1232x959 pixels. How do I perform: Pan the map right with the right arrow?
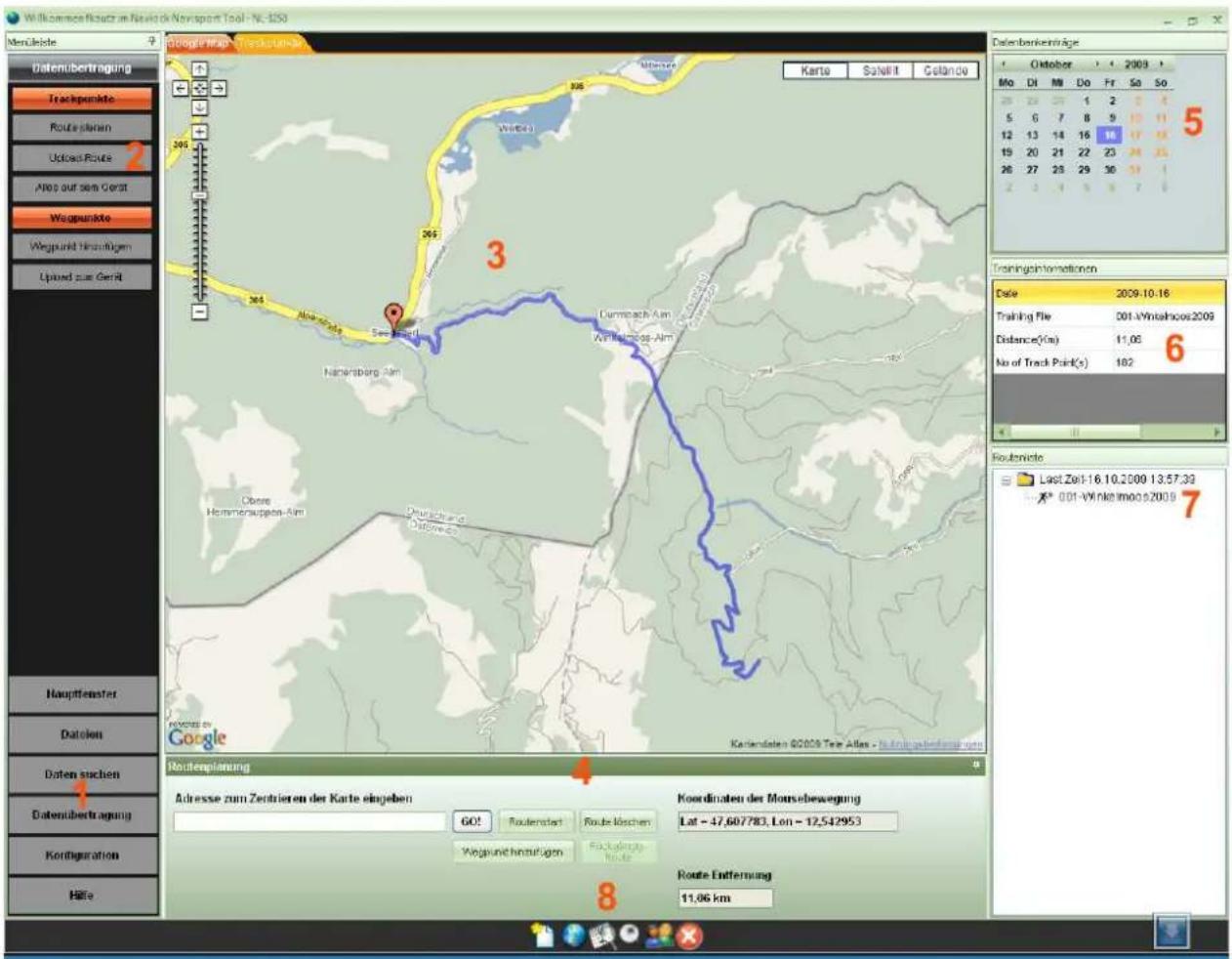coord(219,88)
